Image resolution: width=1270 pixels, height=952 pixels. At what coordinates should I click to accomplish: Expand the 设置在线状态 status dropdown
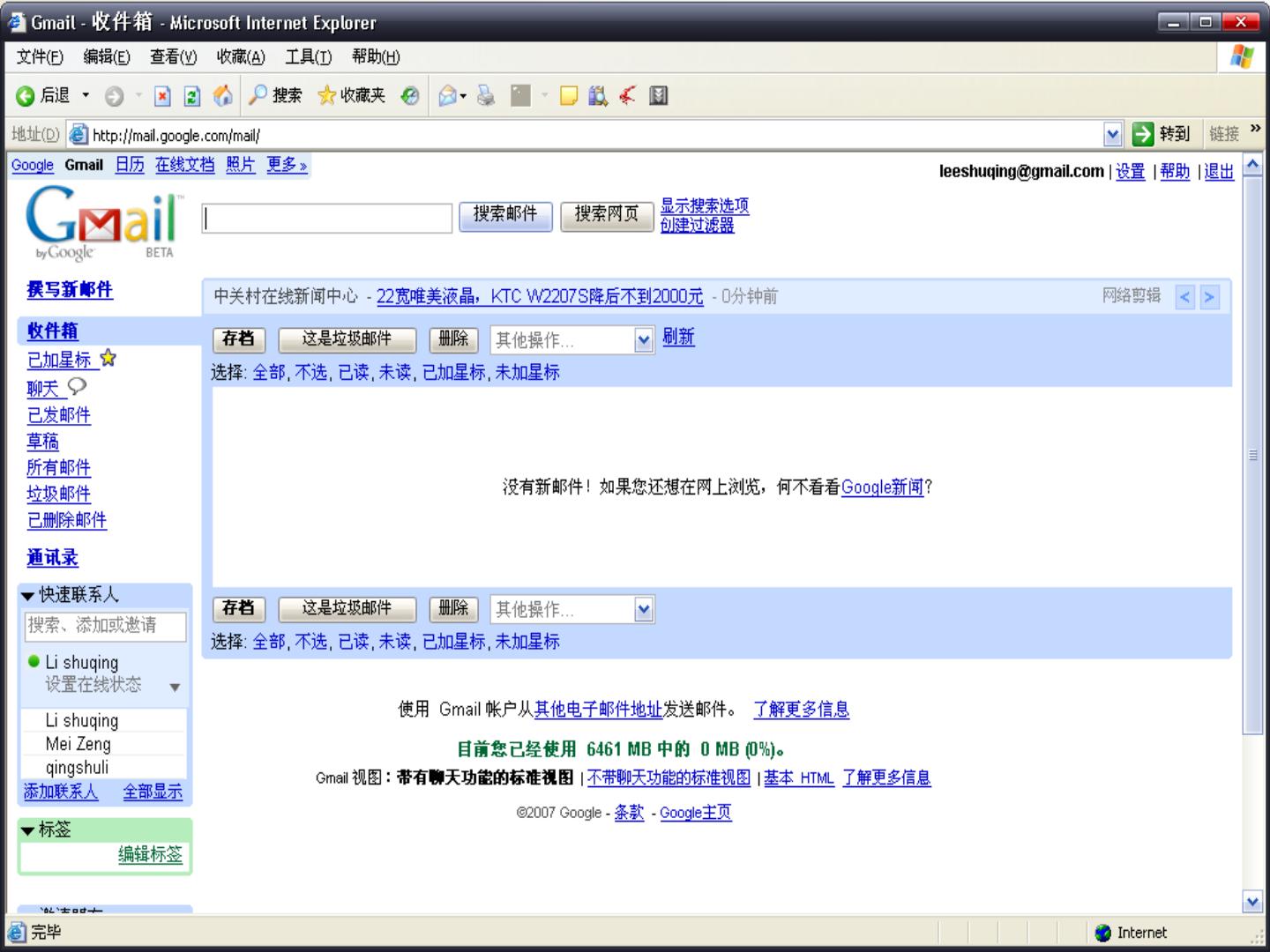click(175, 687)
